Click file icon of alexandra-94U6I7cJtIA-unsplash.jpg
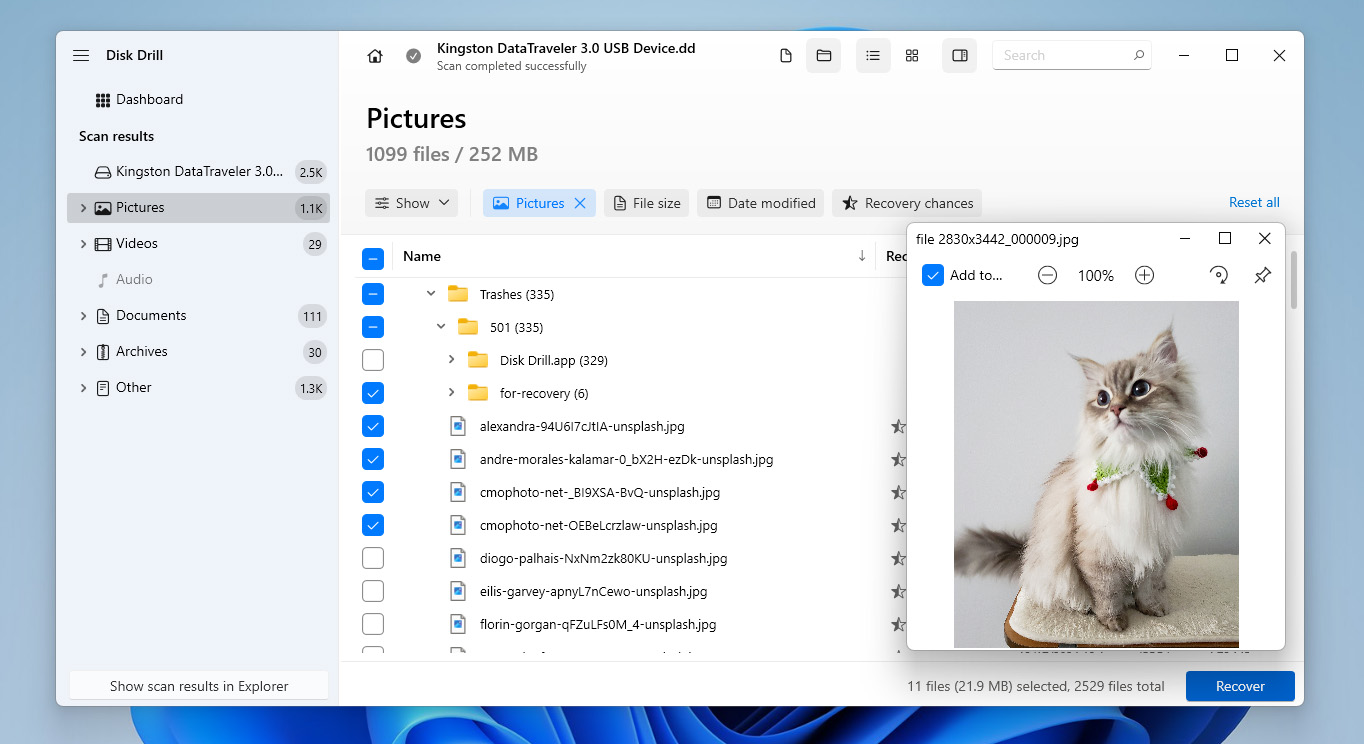This screenshot has width=1364, height=744. click(x=458, y=426)
